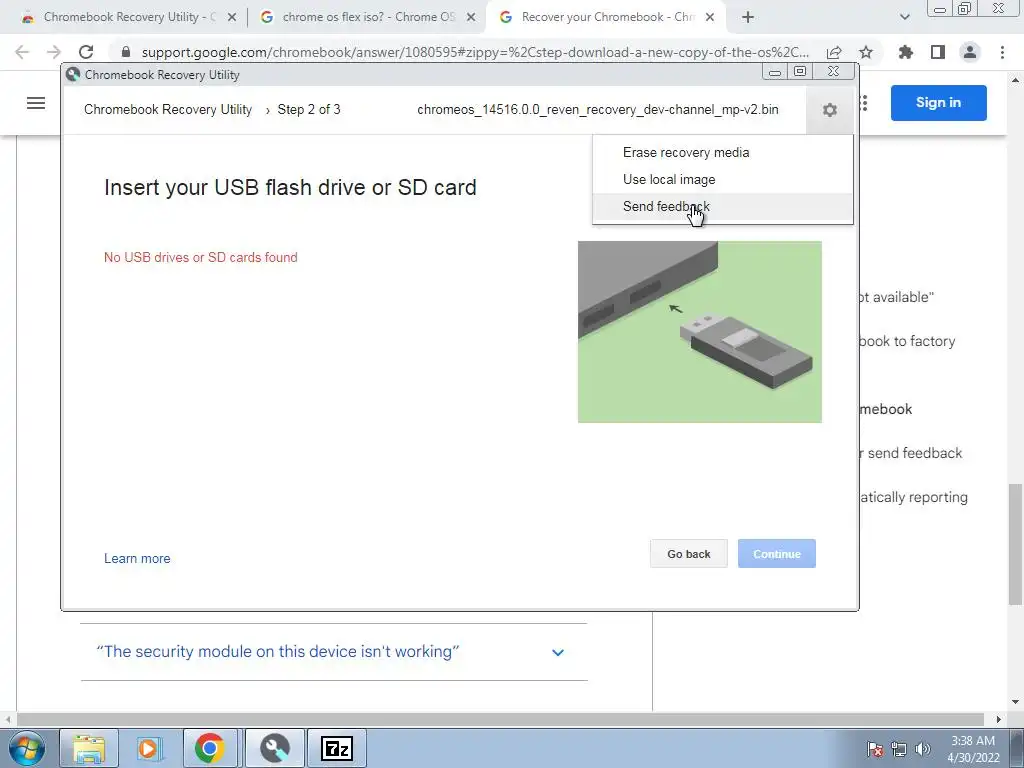Open Windows Explorer from the taskbar

tap(89, 748)
